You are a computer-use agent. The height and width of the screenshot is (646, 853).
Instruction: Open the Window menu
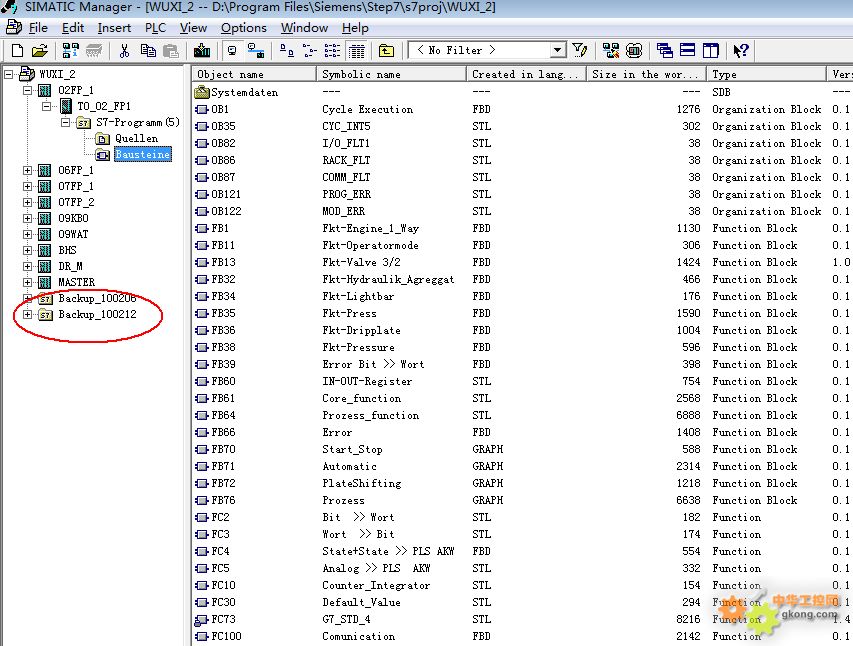pos(304,28)
